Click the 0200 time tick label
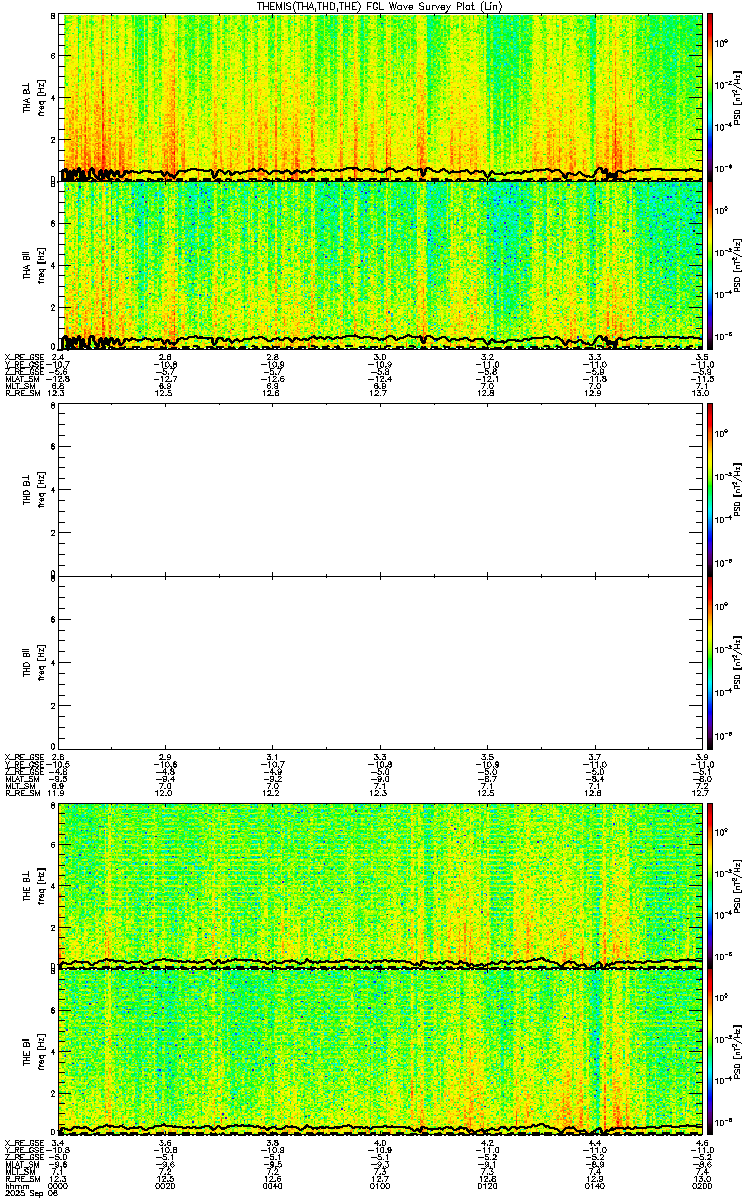The image size is (750, 1200). pos(701,1186)
